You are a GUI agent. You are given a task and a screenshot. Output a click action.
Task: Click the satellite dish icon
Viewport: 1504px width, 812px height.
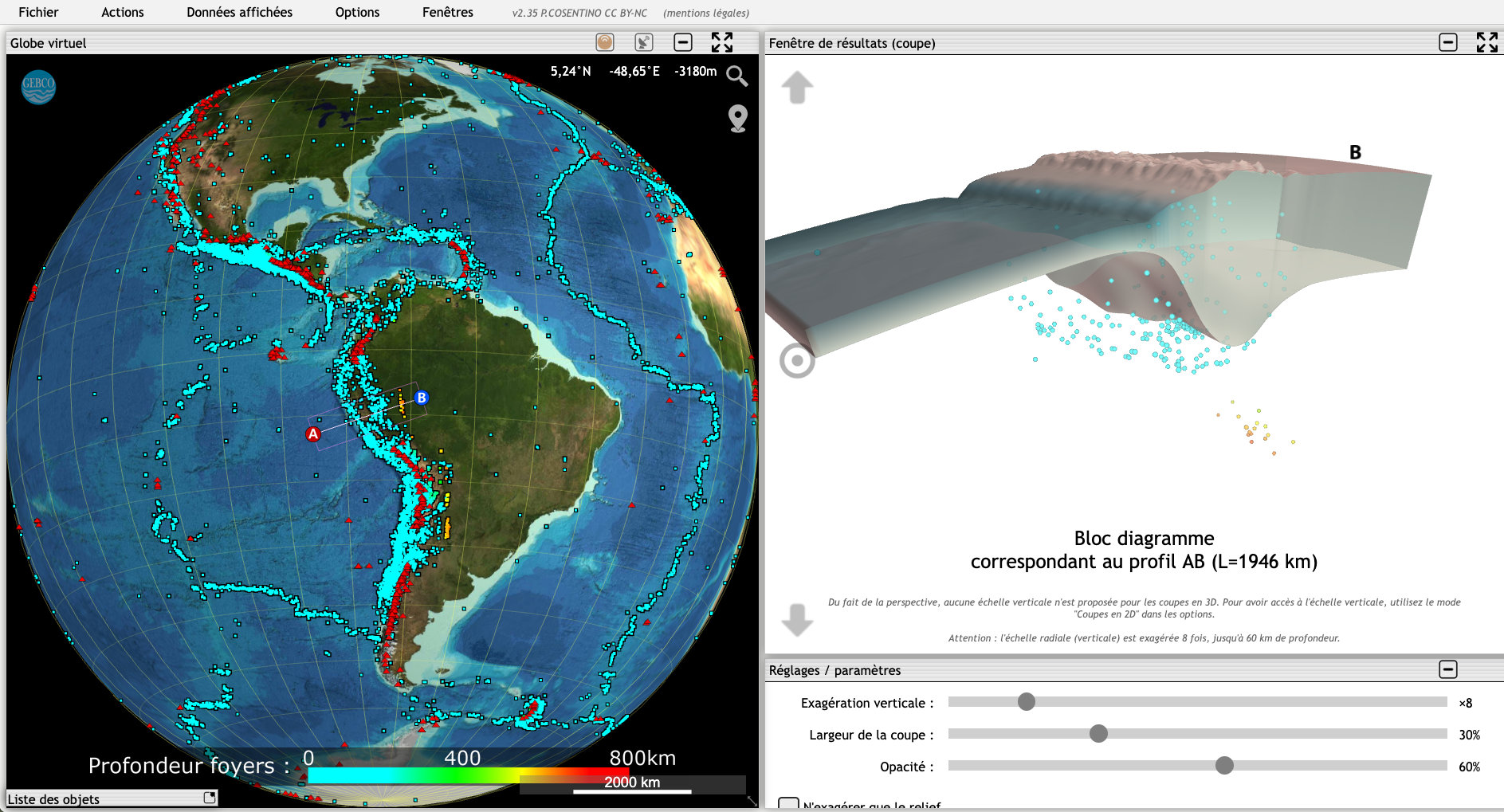[643, 42]
